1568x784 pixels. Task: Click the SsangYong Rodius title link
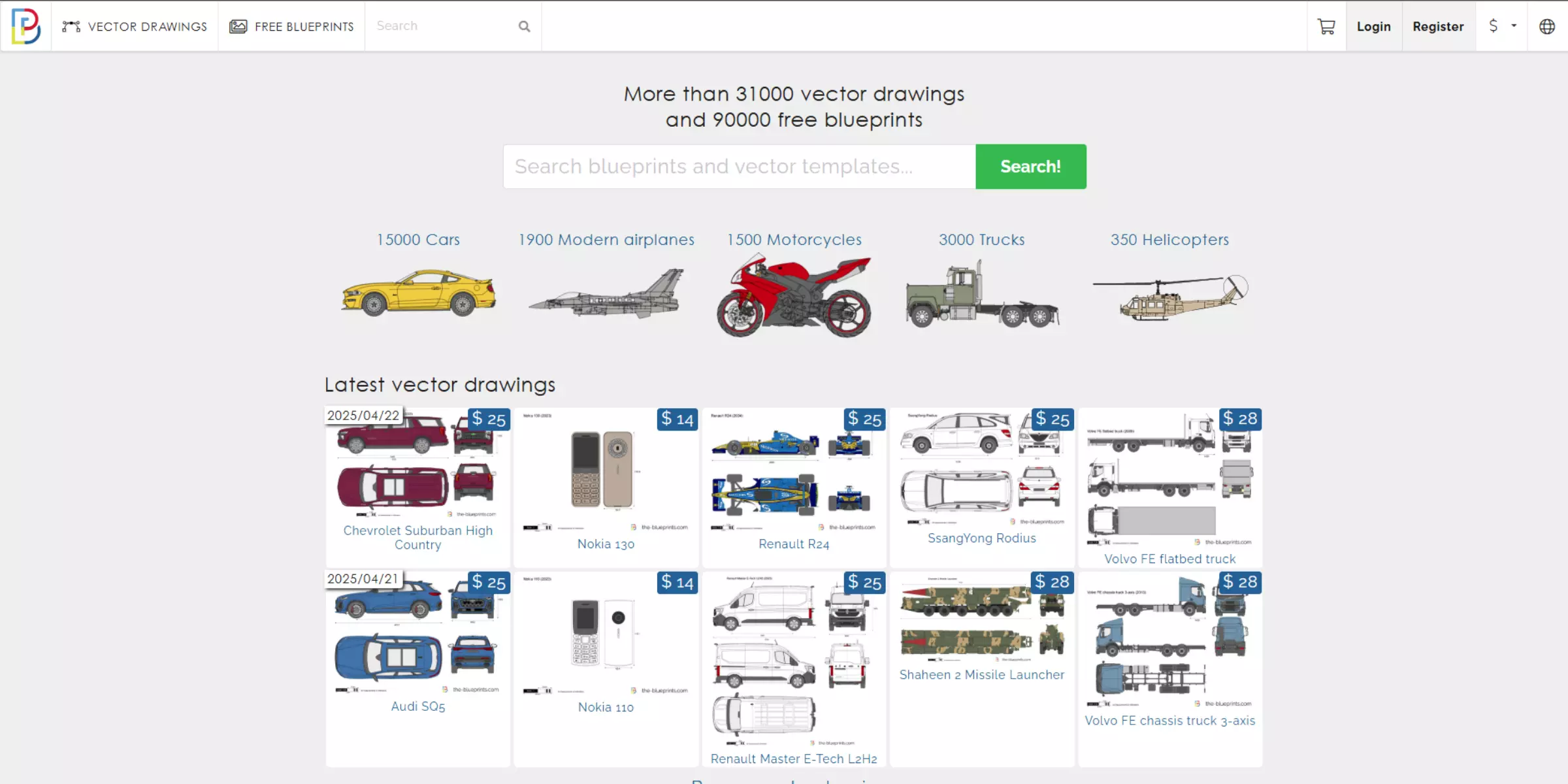click(x=982, y=538)
